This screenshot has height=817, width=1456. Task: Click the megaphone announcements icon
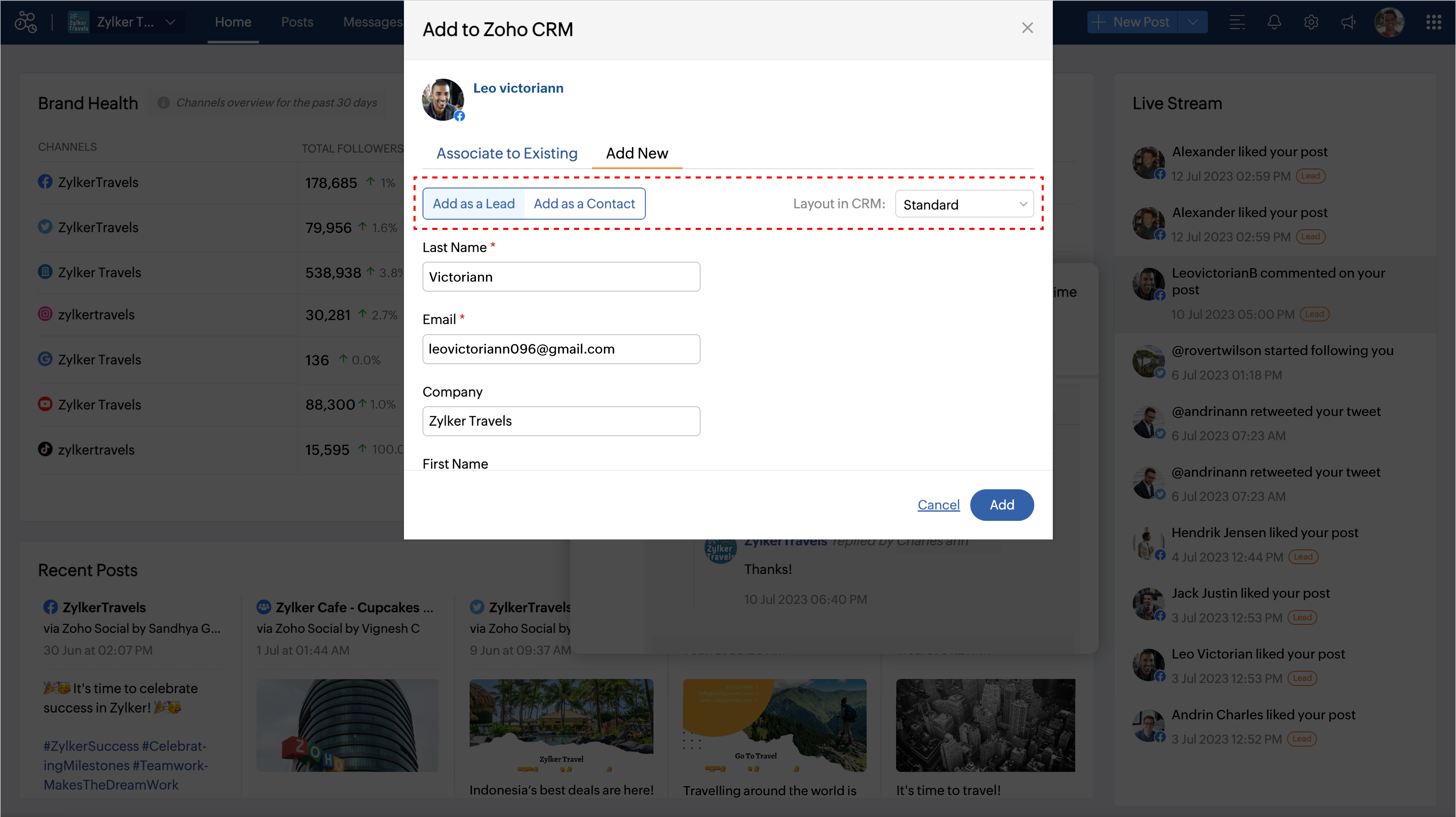tap(1349, 22)
